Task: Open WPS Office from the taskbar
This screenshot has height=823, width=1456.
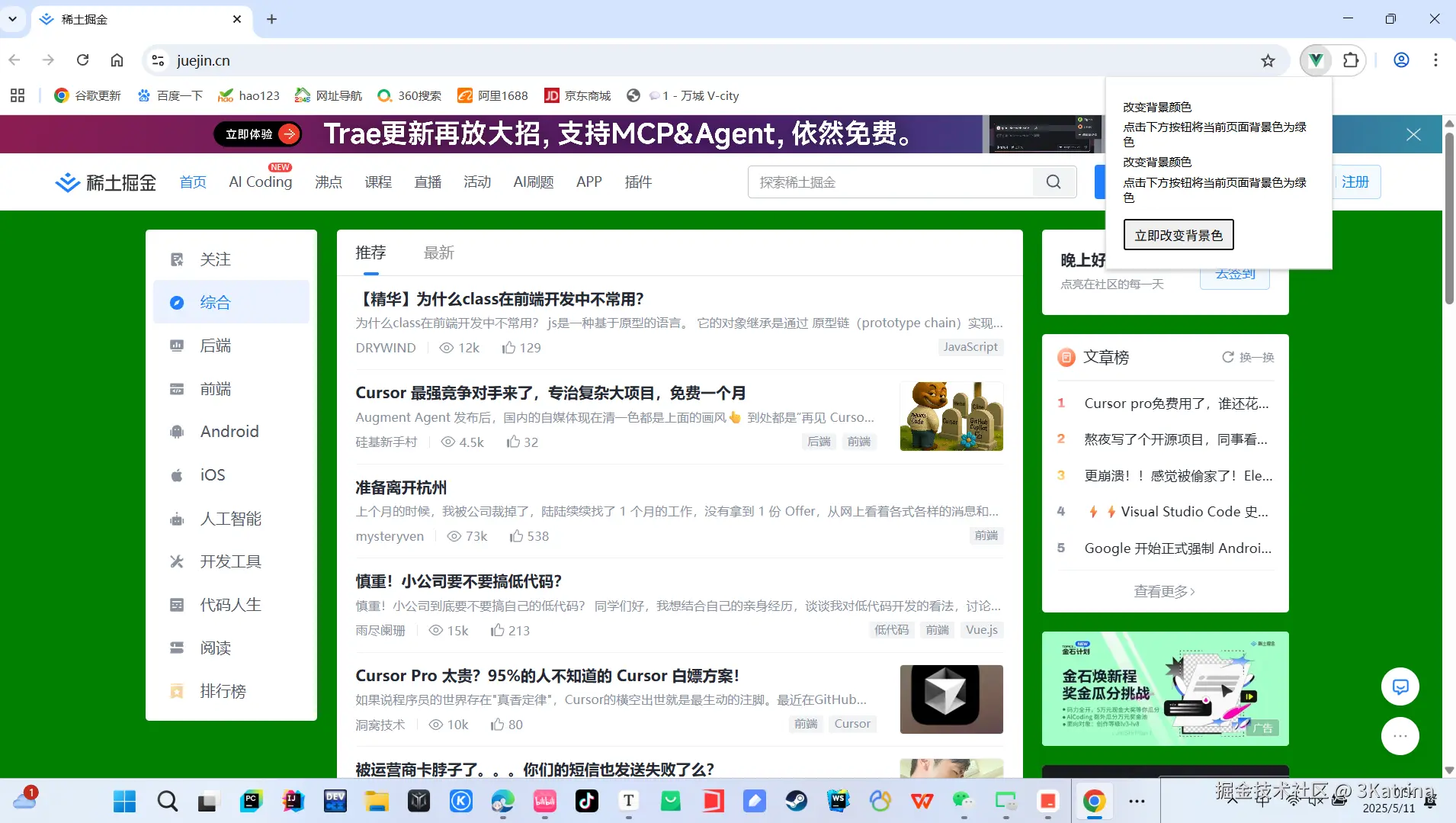Action: 922,801
